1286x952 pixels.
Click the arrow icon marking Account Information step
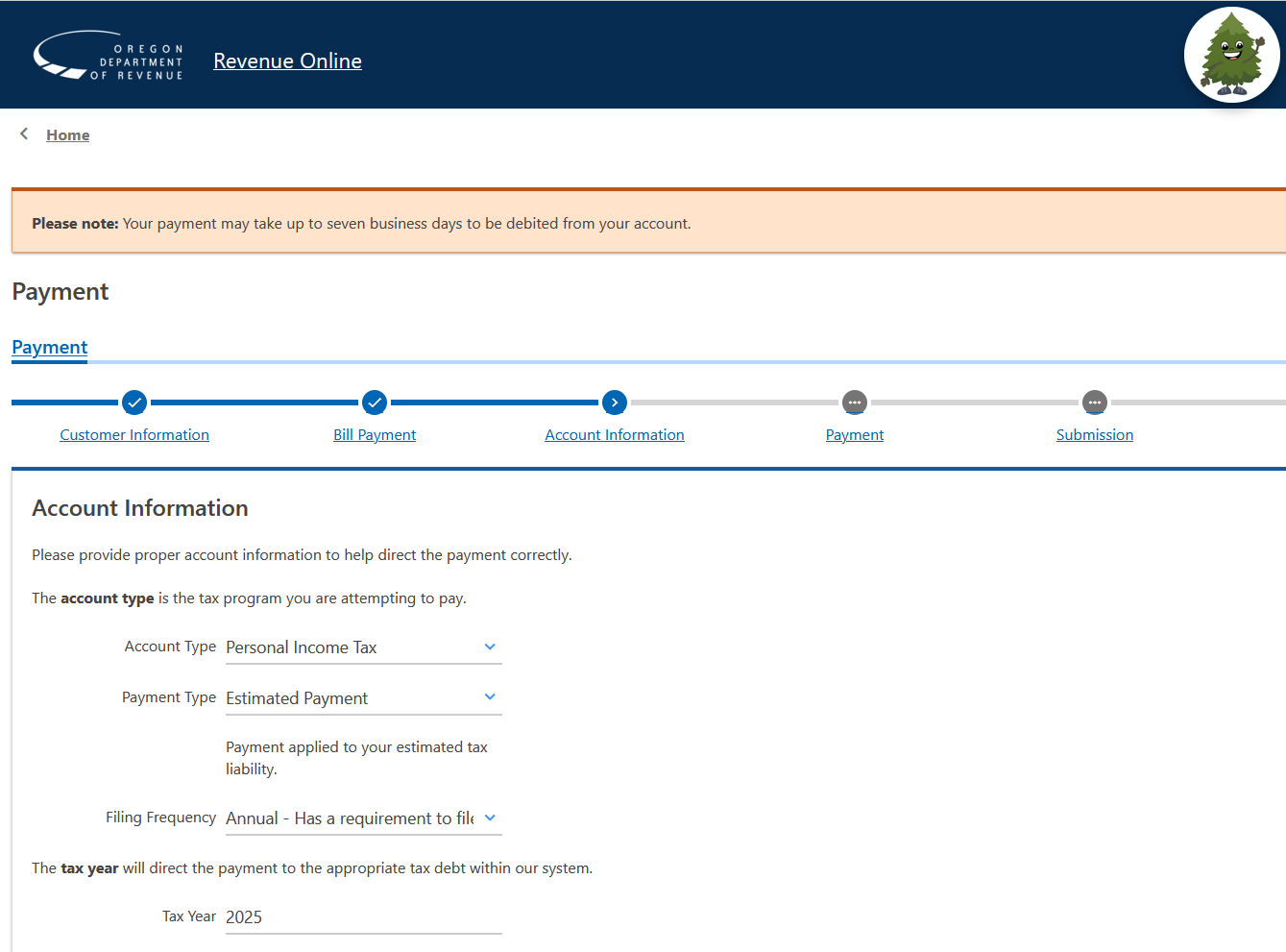tap(615, 403)
